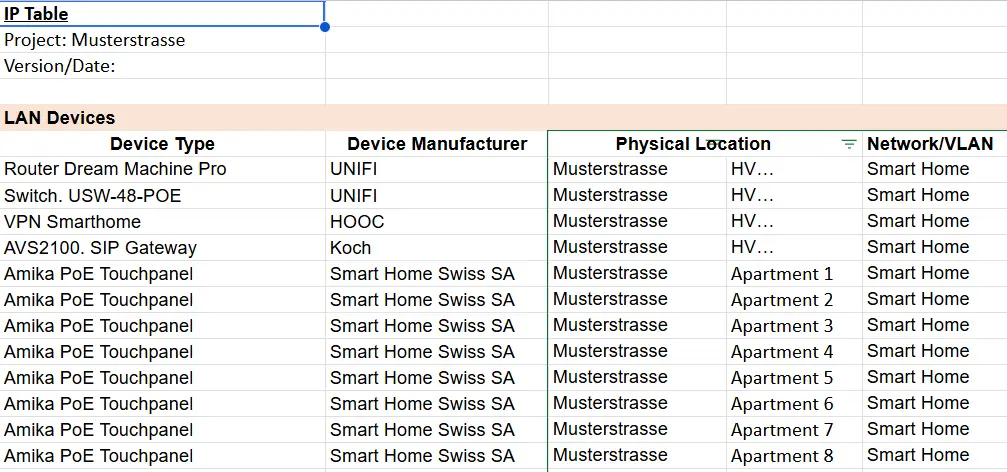The width and height of the screenshot is (1007, 472).
Task: Click the Apartment 1 location cell
Action: click(x=794, y=274)
